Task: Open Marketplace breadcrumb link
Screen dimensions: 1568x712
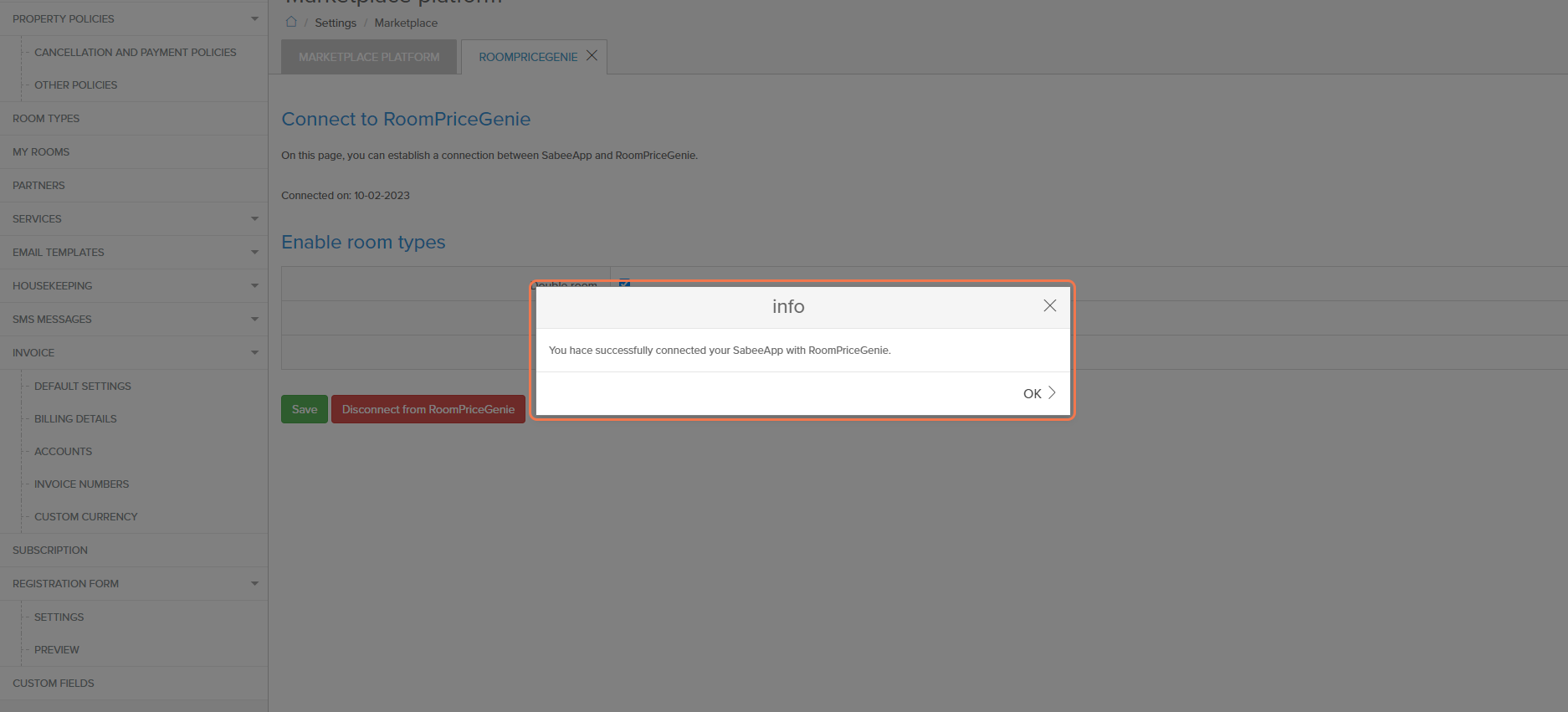Action: click(406, 23)
